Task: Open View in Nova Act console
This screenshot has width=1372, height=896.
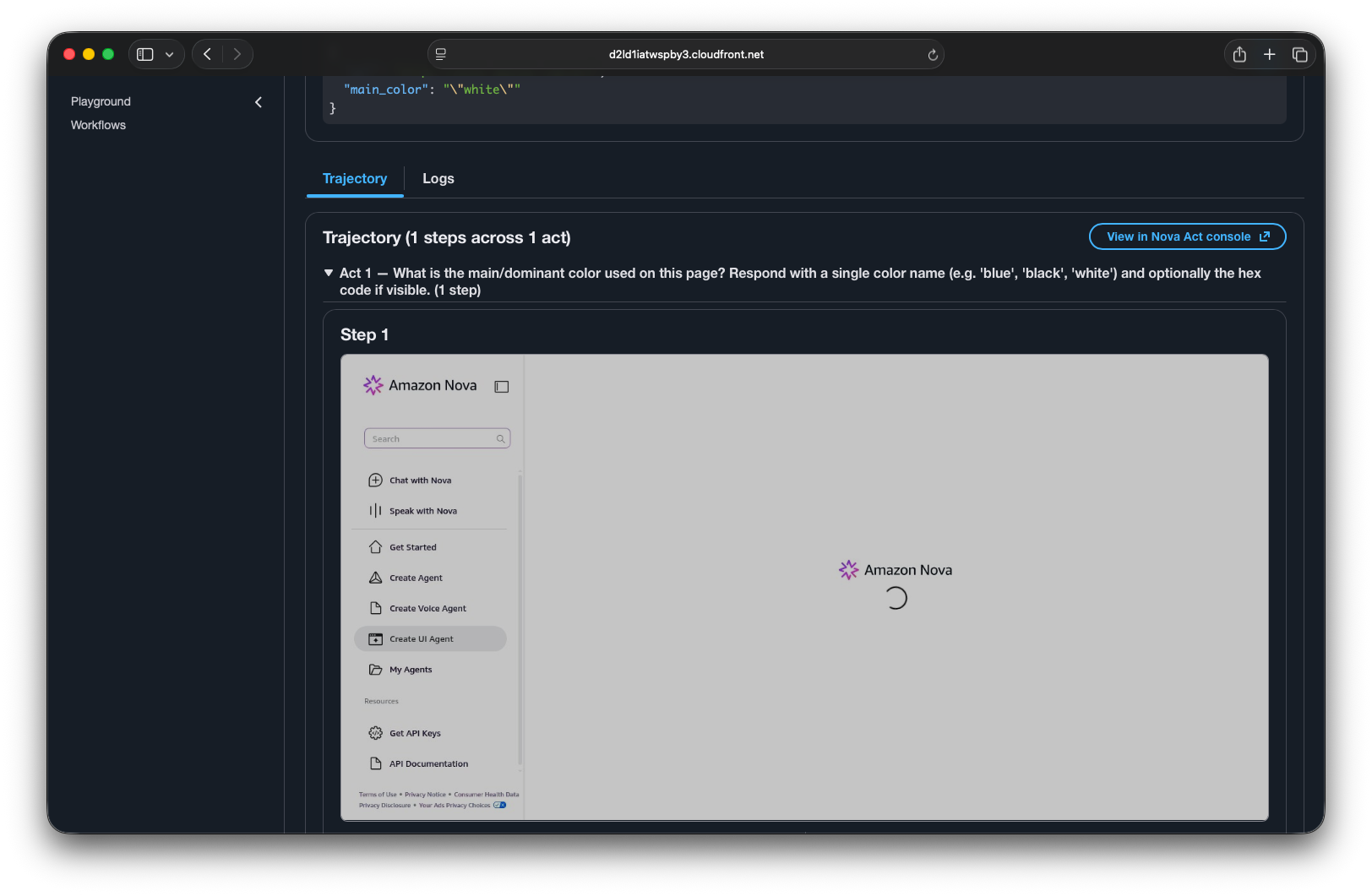Action: 1188,236
